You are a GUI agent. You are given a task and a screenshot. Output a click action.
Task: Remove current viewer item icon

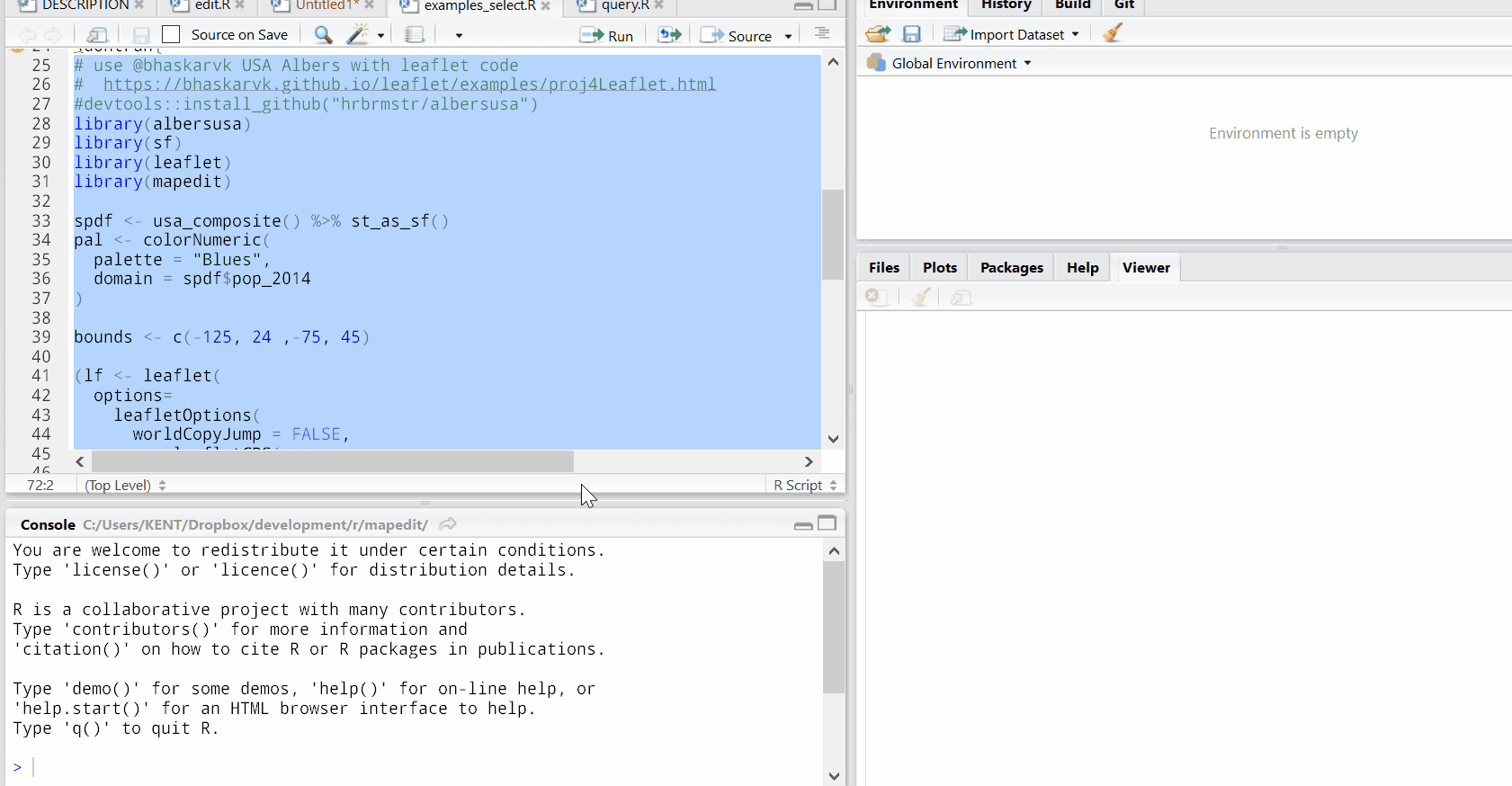[x=875, y=297]
